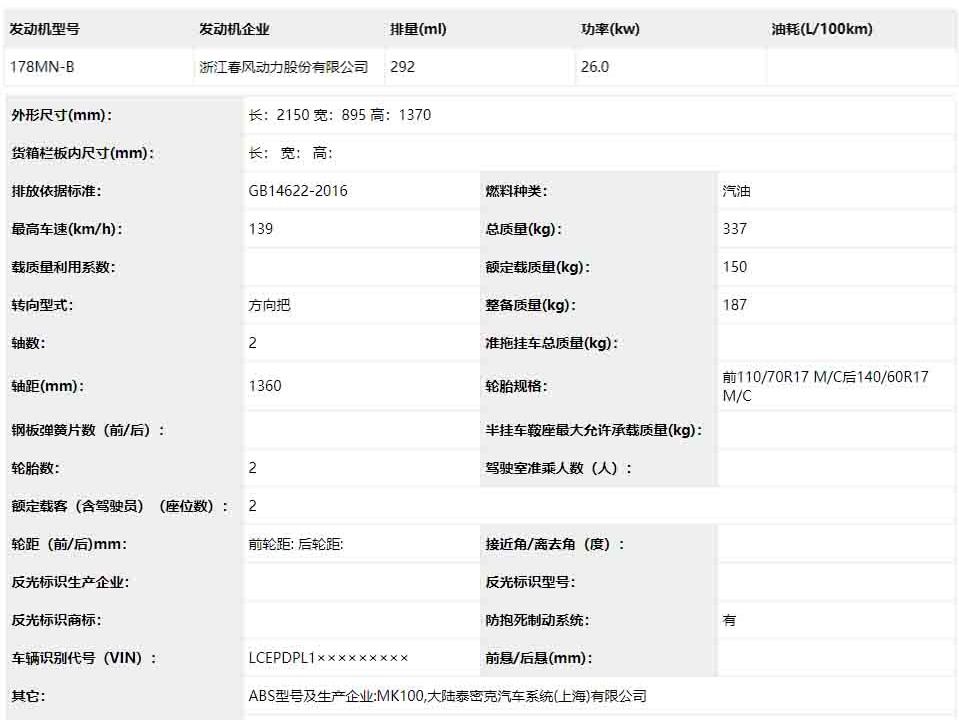Click the top speed value 139
The image size is (959, 720).
pos(261,229)
